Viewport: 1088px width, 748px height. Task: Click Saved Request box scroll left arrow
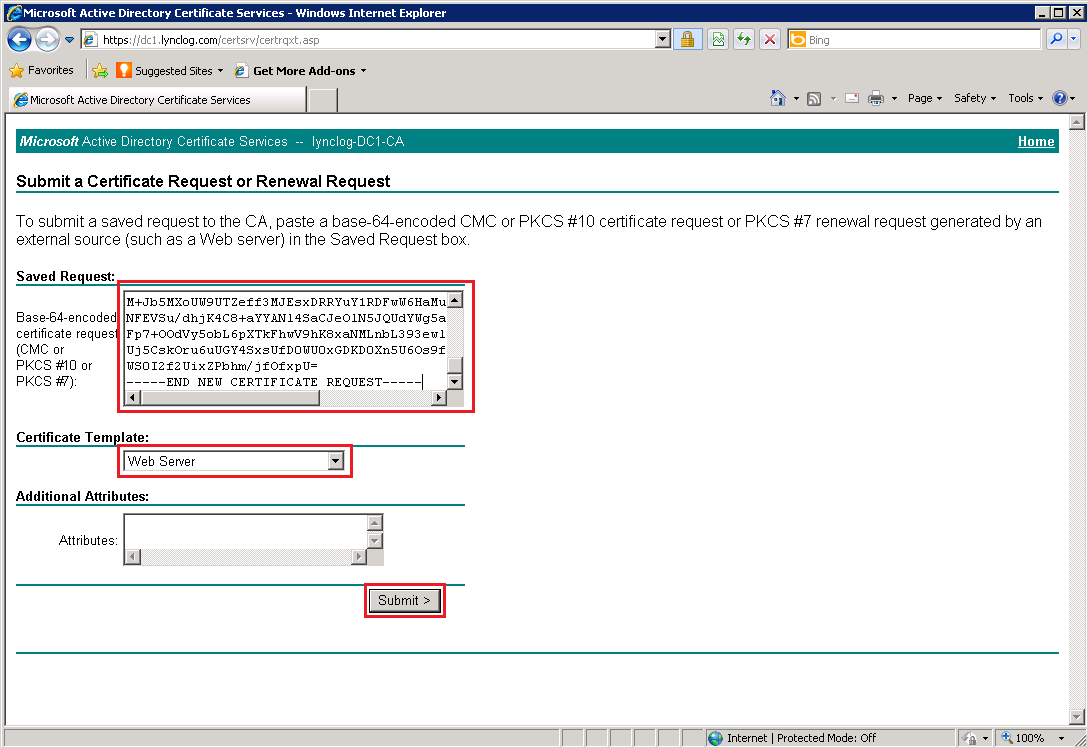(x=133, y=398)
